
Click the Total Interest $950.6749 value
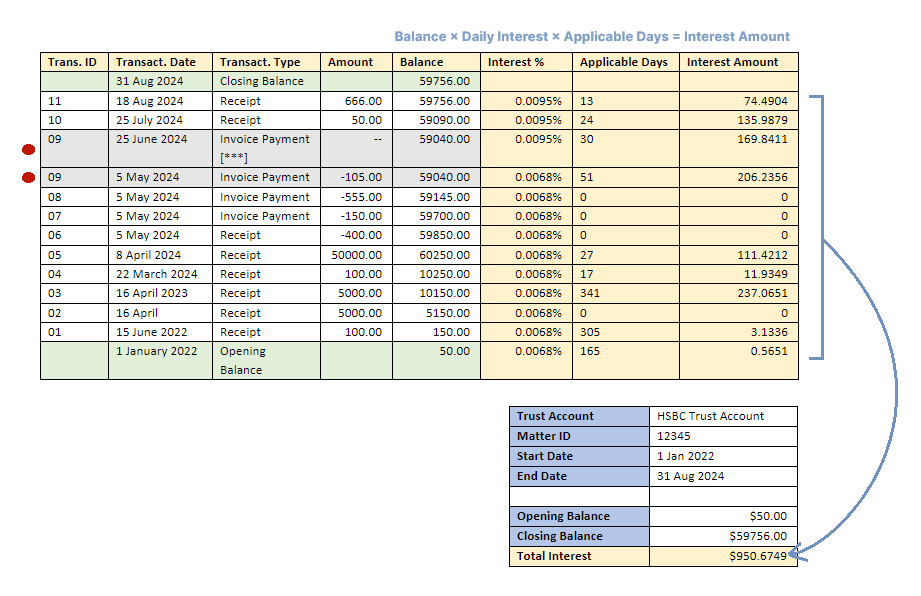coord(723,556)
